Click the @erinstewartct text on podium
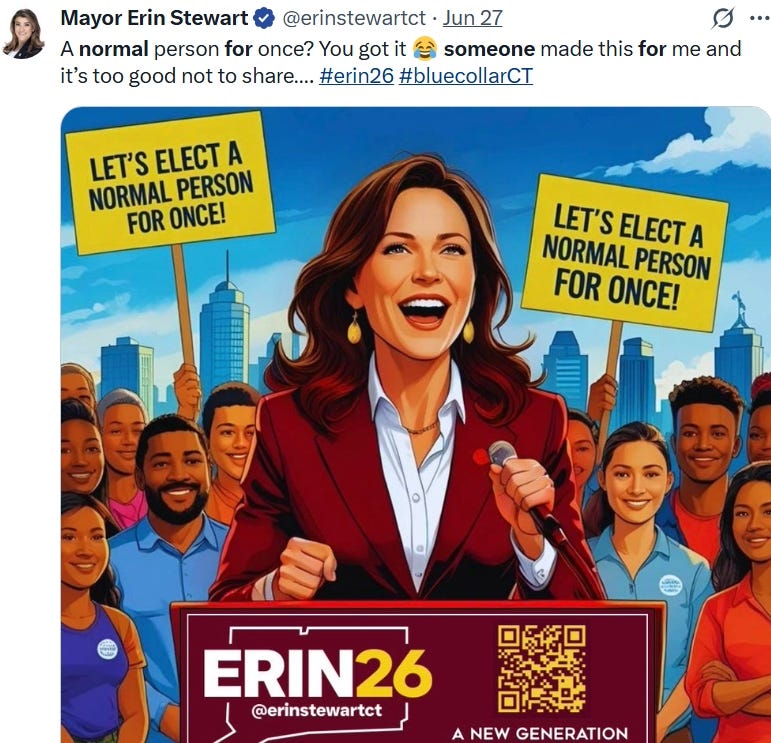This screenshot has width=771, height=743. pyautogui.click(x=316, y=711)
